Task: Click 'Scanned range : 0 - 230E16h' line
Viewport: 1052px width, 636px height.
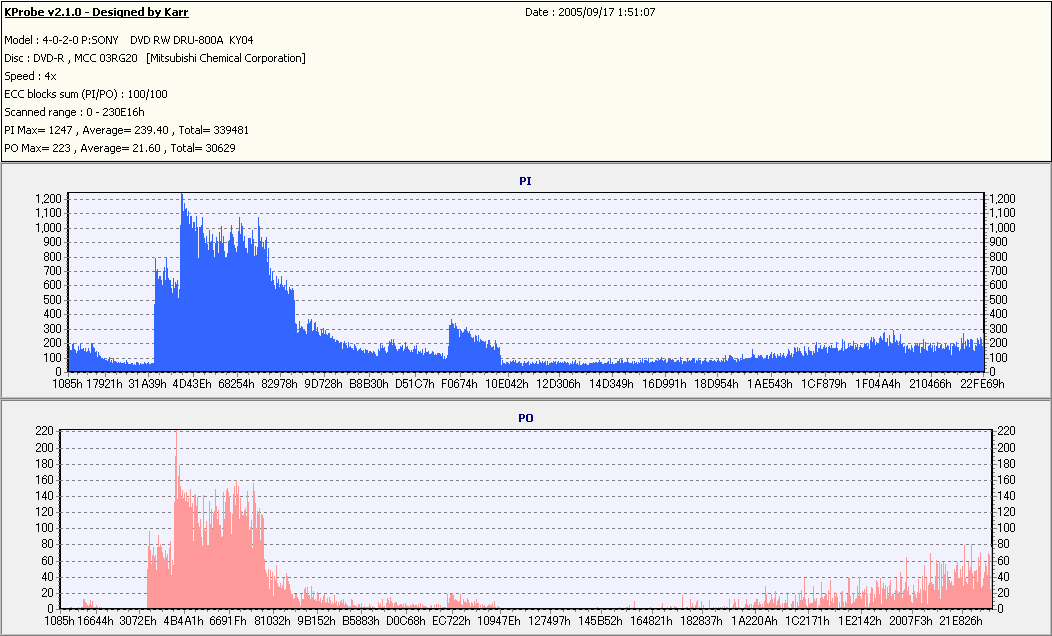Action: coord(74,113)
